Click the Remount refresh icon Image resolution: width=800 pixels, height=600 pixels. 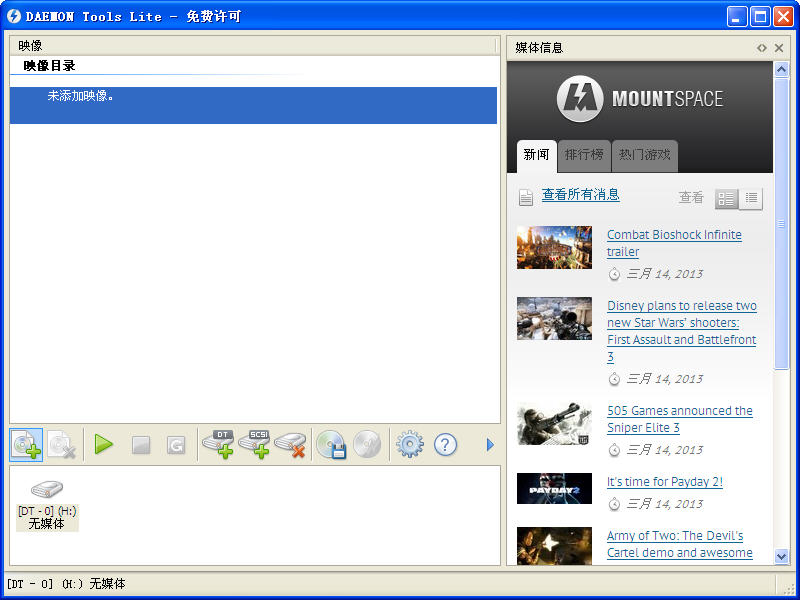coord(176,445)
